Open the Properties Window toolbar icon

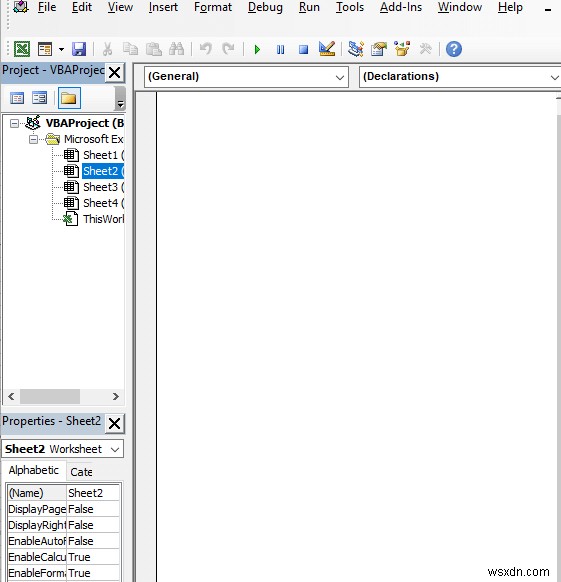tap(379, 49)
